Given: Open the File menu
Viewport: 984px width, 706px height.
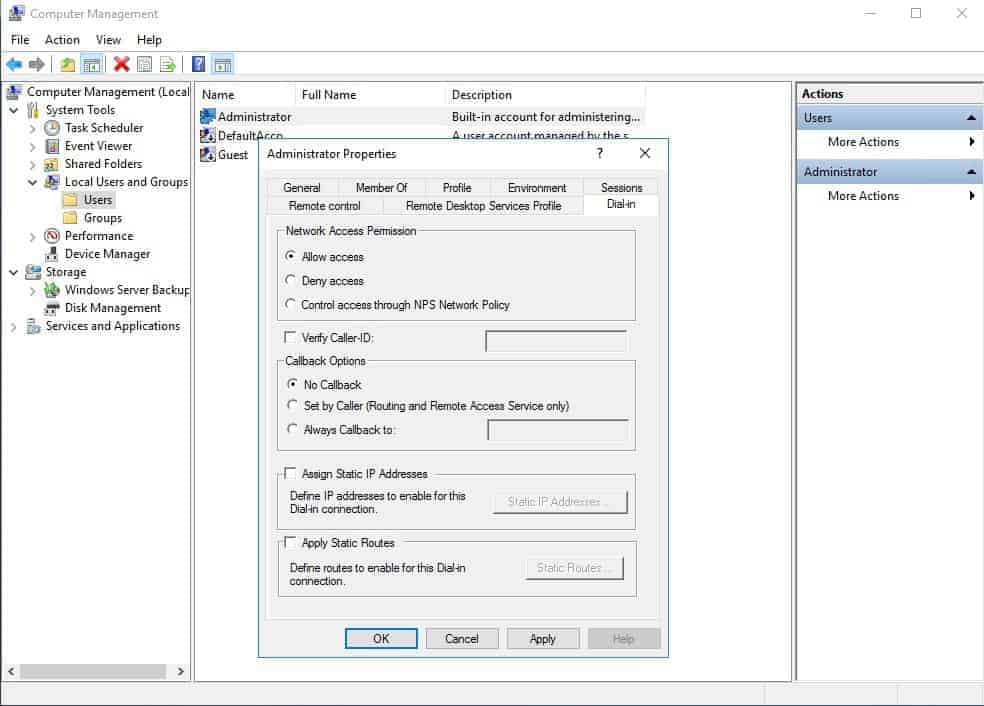Looking at the screenshot, I should pyautogui.click(x=20, y=40).
